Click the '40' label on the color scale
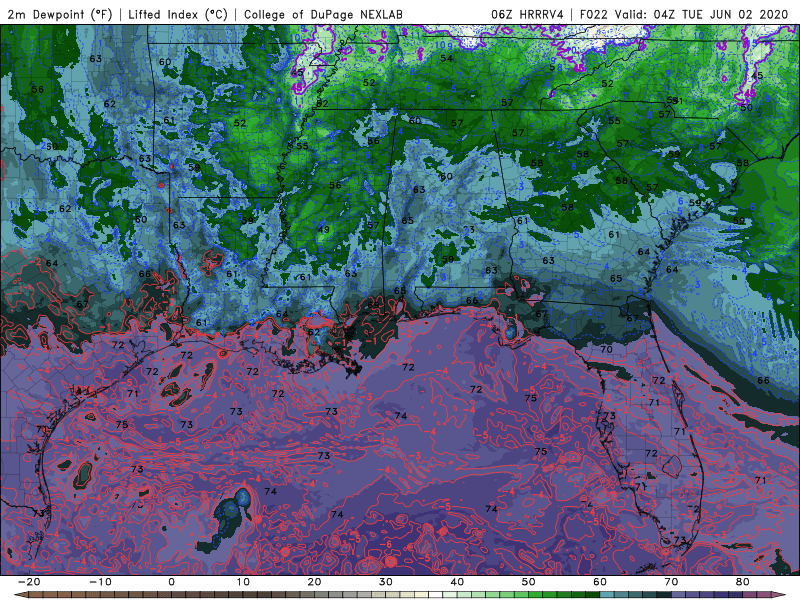The image size is (800, 600). pyautogui.click(x=457, y=582)
